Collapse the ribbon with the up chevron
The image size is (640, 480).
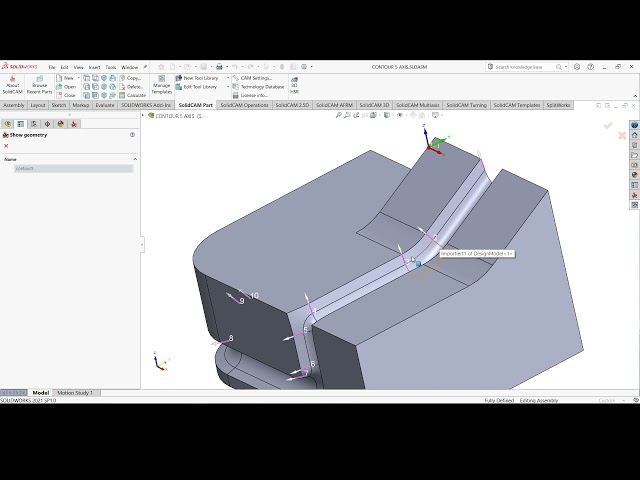tap(635, 96)
